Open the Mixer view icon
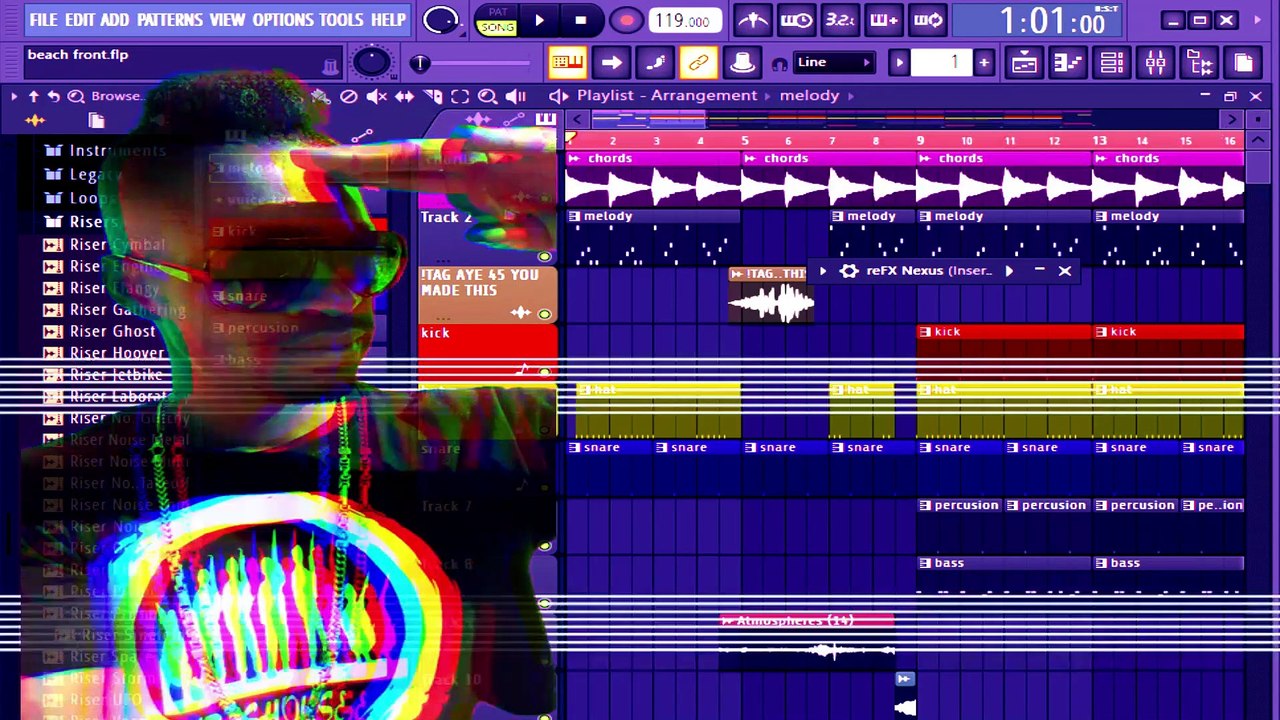The width and height of the screenshot is (1280, 720). (1156, 63)
